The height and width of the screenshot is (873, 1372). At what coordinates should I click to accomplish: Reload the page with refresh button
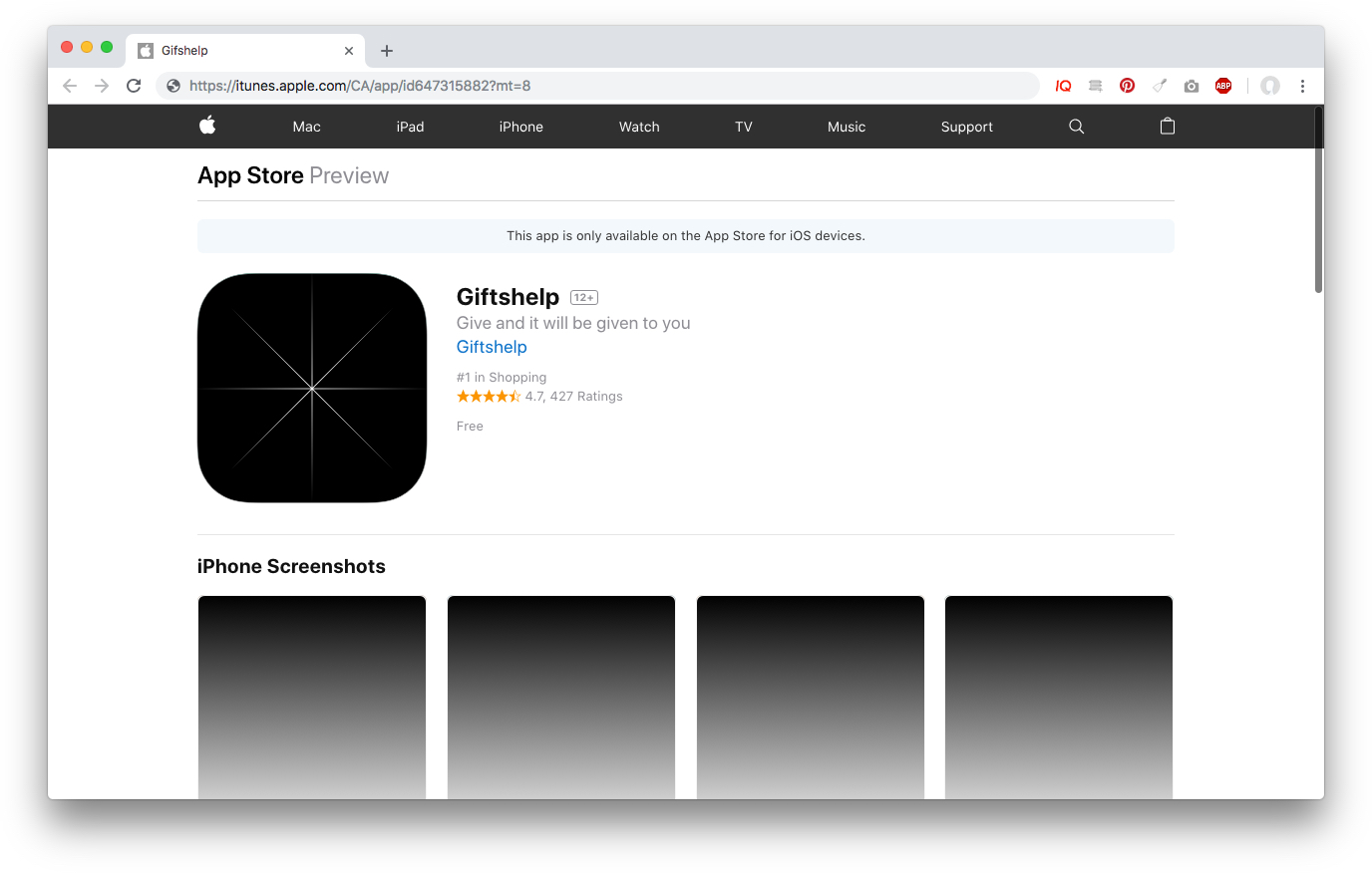(134, 86)
